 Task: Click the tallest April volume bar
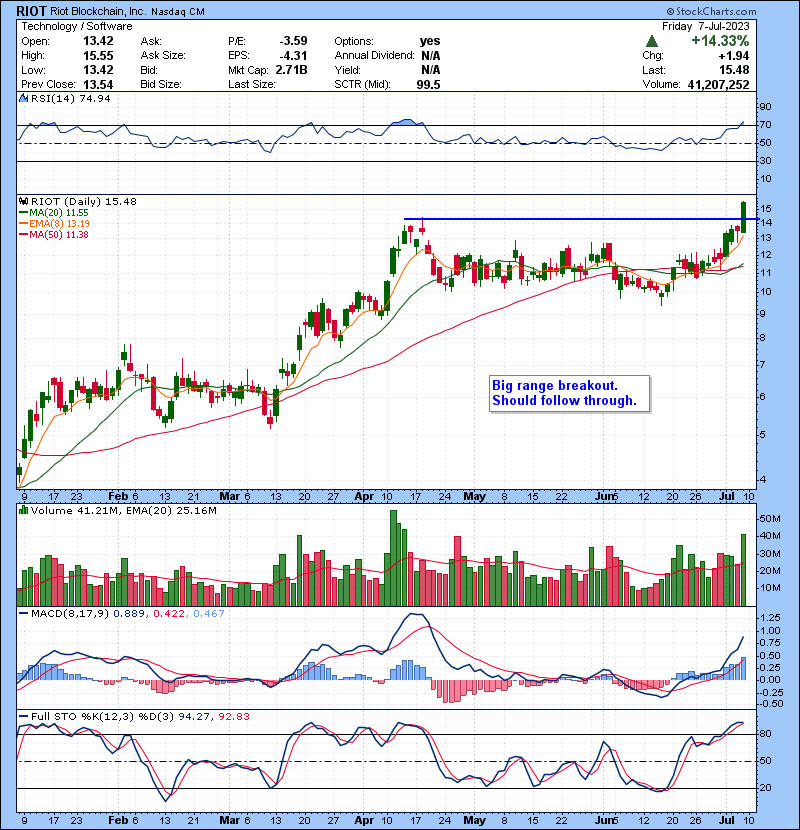393,558
